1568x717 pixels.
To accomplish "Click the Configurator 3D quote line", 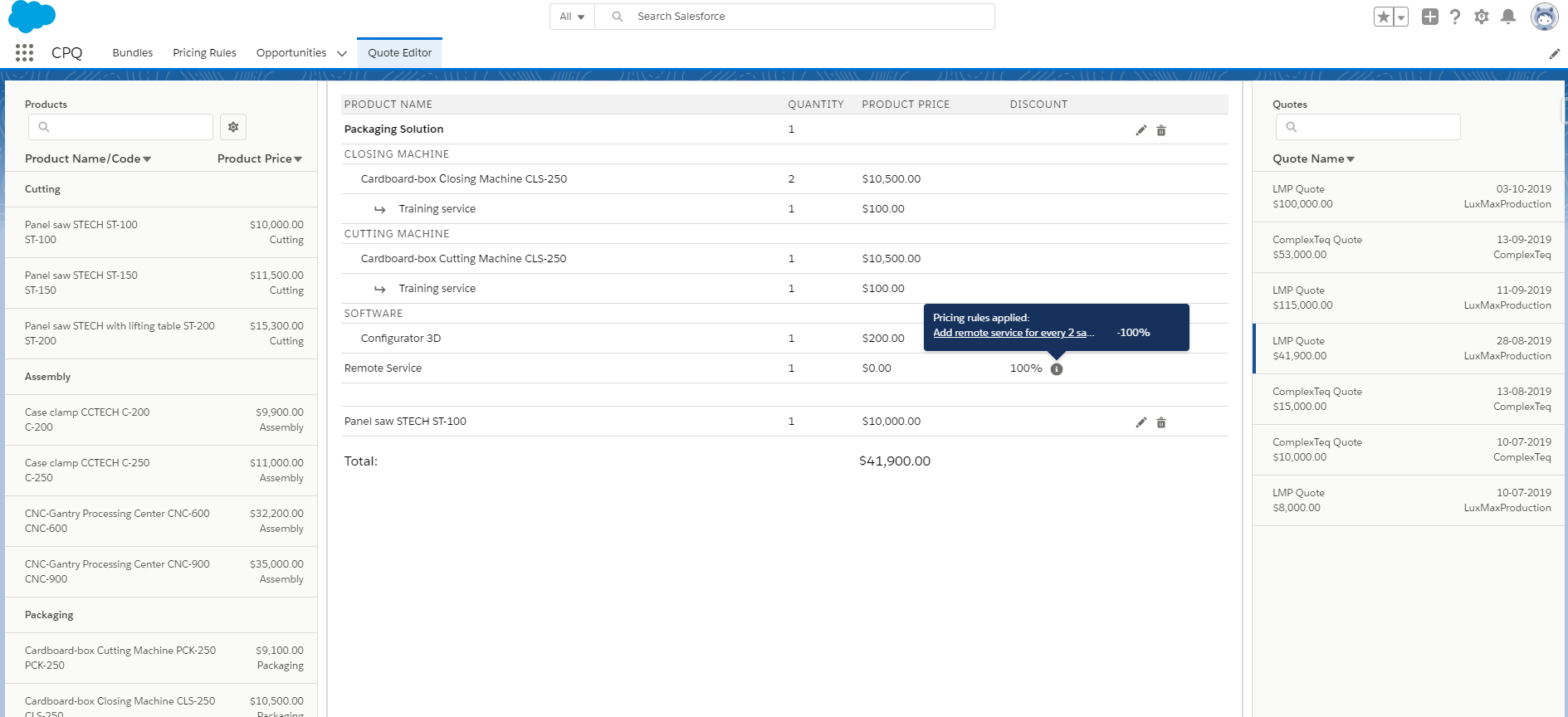I will (x=784, y=339).
